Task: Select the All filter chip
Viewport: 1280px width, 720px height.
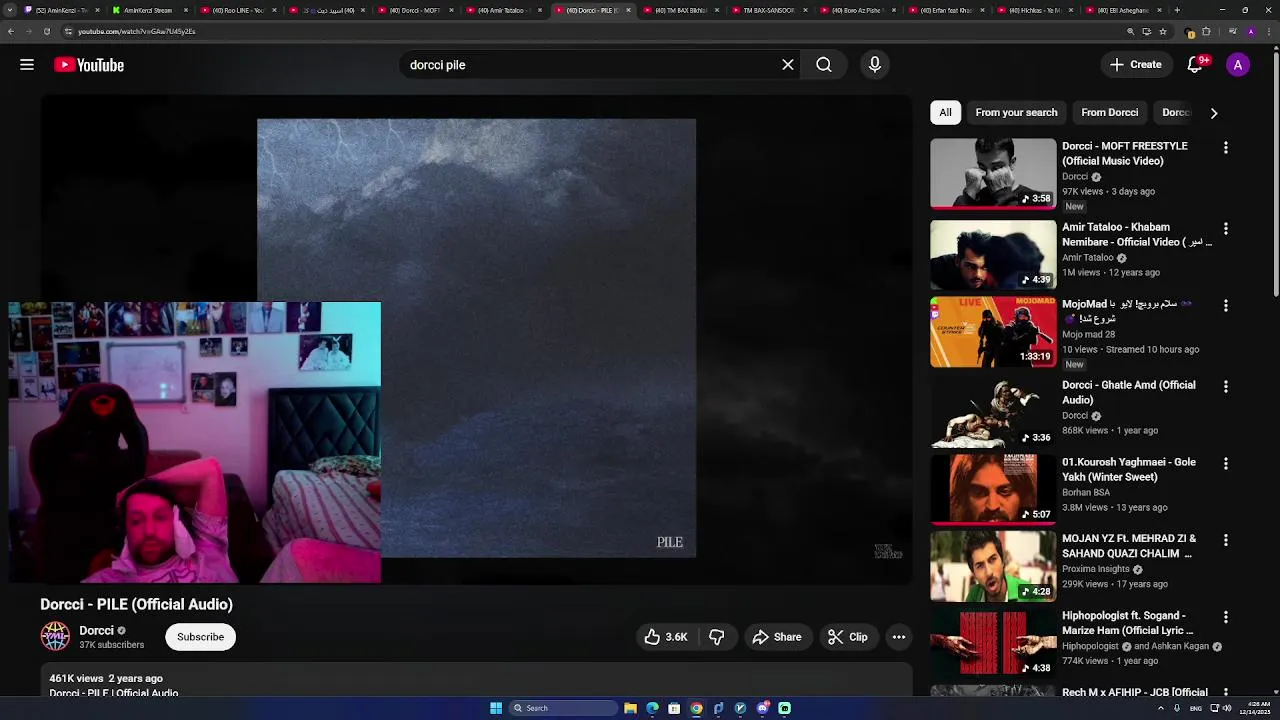Action: point(945,113)
